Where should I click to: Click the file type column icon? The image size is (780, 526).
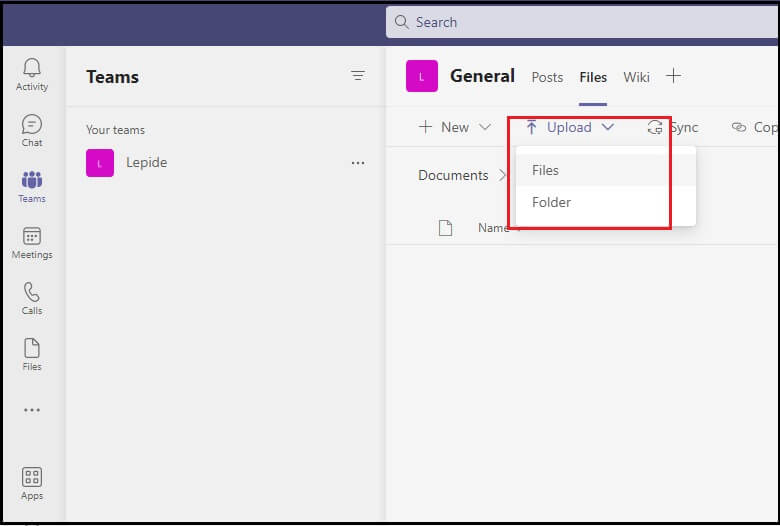[x=445, y=228]
